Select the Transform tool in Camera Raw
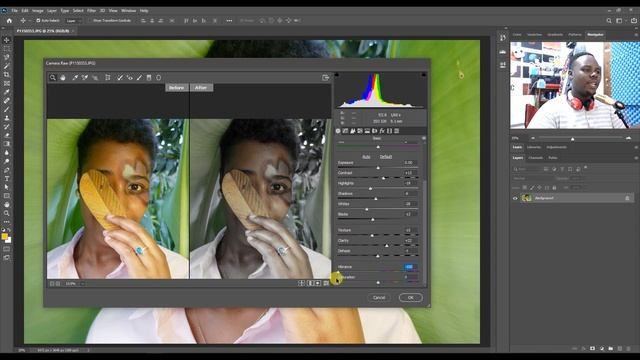Image resolution: width=640 pixels, height=360 pixels. point(108,78)
